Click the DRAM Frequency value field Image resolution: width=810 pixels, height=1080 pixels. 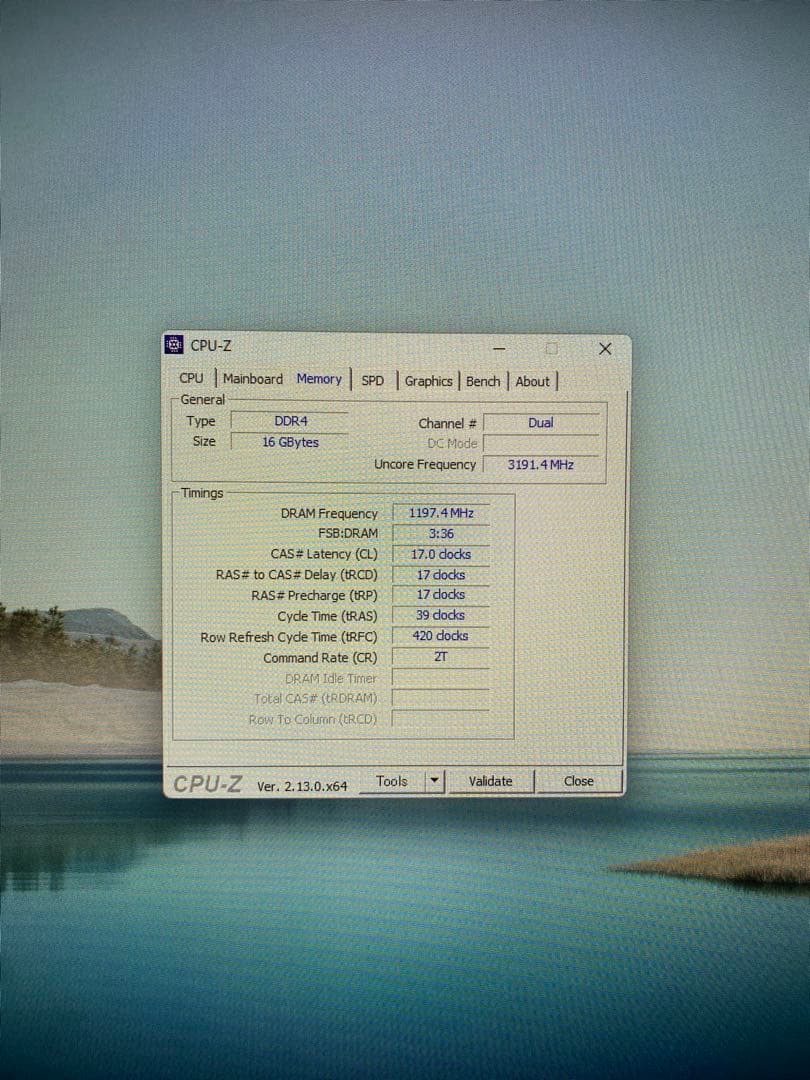[x=440, y=513]
